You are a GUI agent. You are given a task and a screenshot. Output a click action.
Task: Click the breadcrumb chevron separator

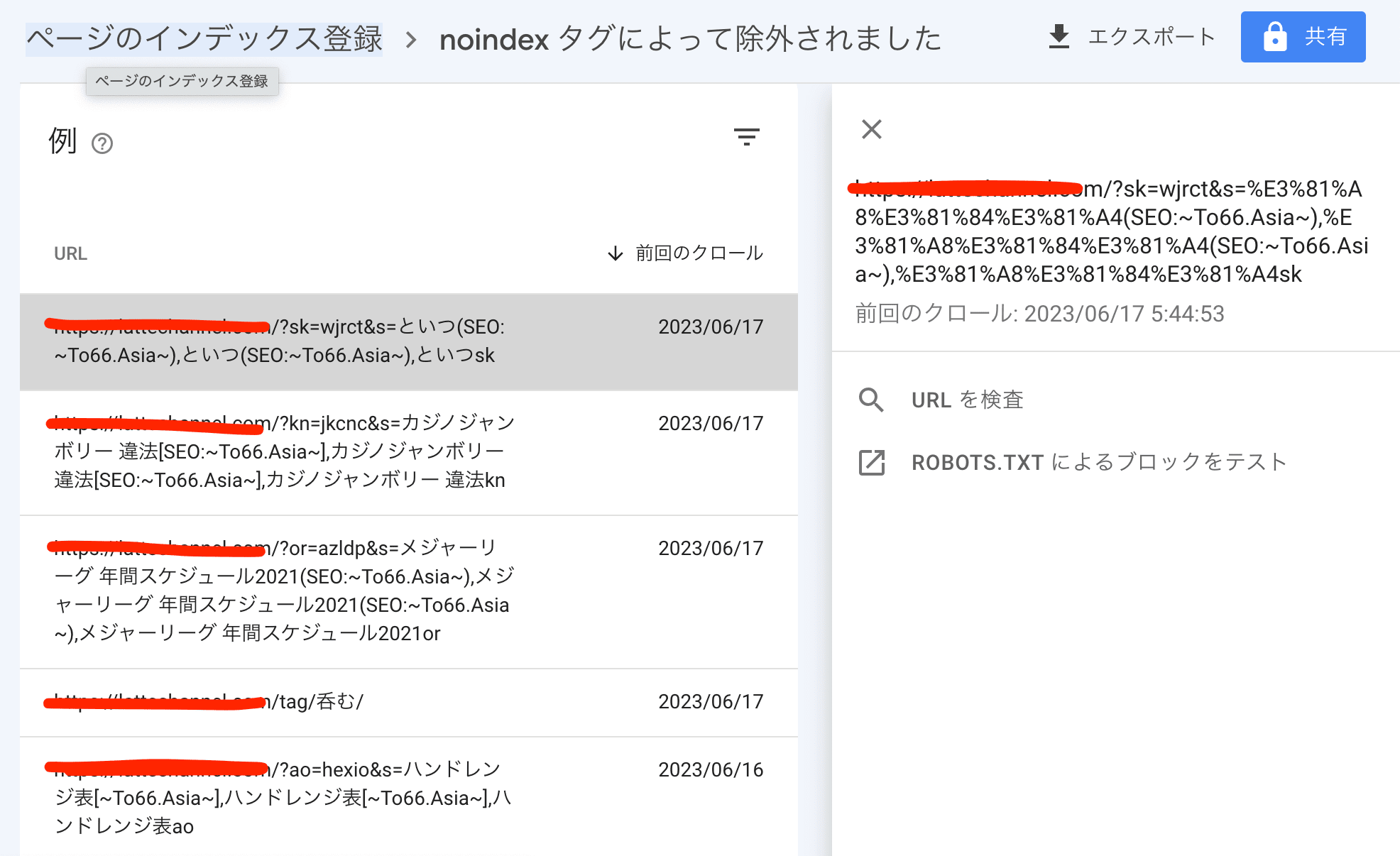[x=410, y=40]
